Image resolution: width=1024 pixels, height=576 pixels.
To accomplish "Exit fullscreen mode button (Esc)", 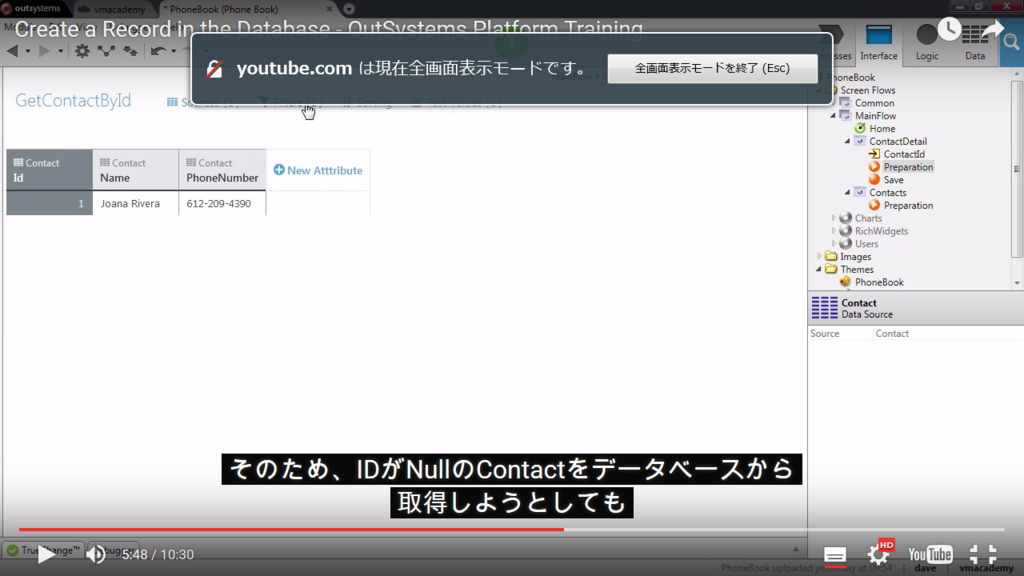I will click(712, 68).
